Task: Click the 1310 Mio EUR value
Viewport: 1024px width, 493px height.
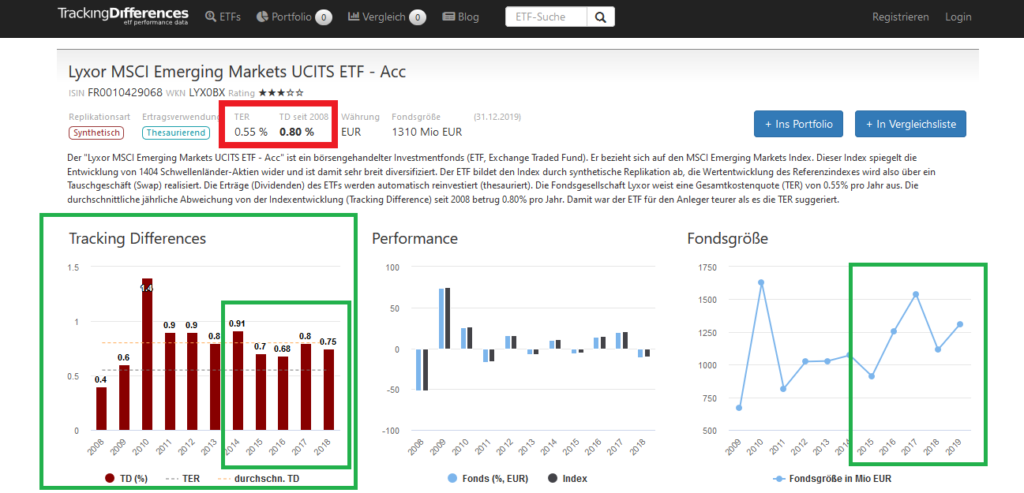Action: click(426, 133)
